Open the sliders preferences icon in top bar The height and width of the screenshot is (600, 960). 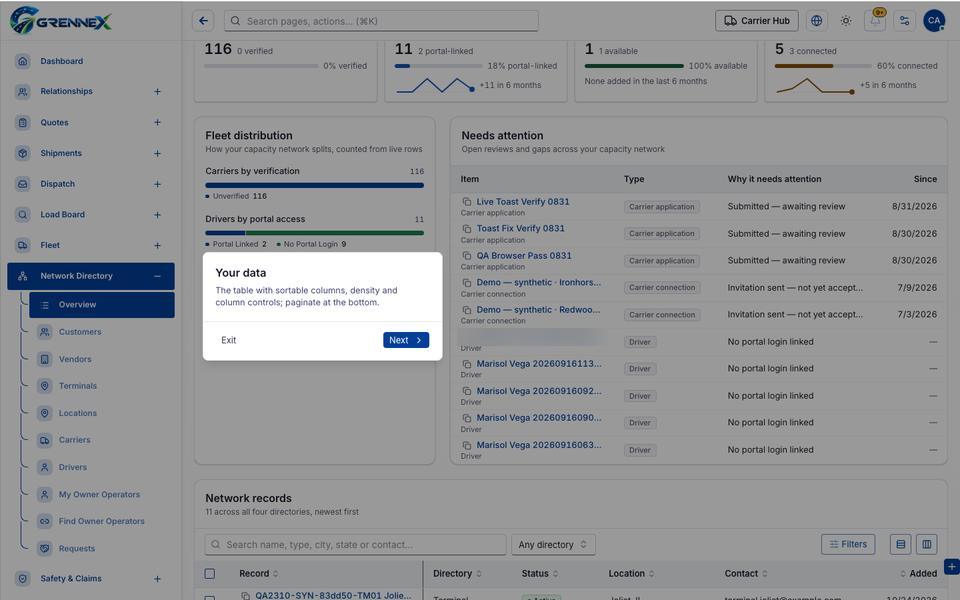[x=904, y=21]
